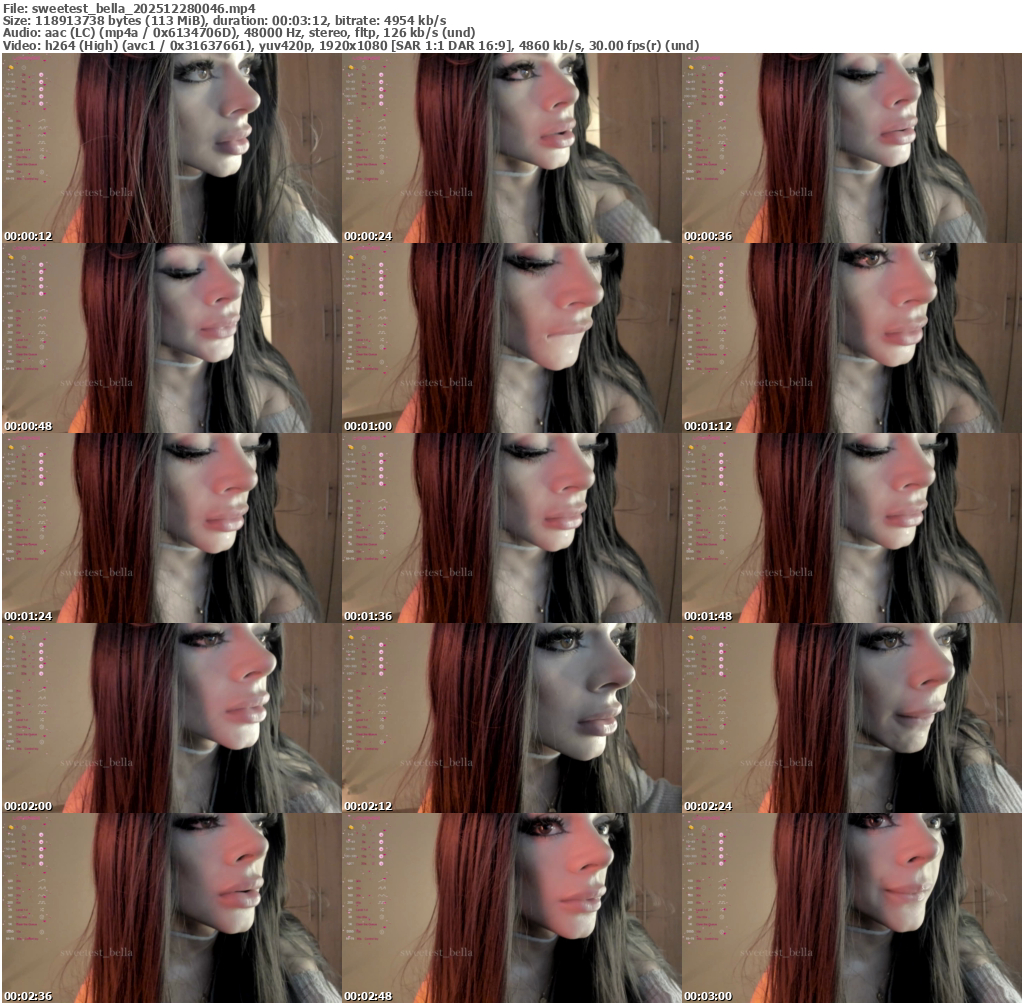Select the 00:01:00 thumbnail
Image resolution: width=1024 pixels, height=1003 pixels.
[511, 338]
